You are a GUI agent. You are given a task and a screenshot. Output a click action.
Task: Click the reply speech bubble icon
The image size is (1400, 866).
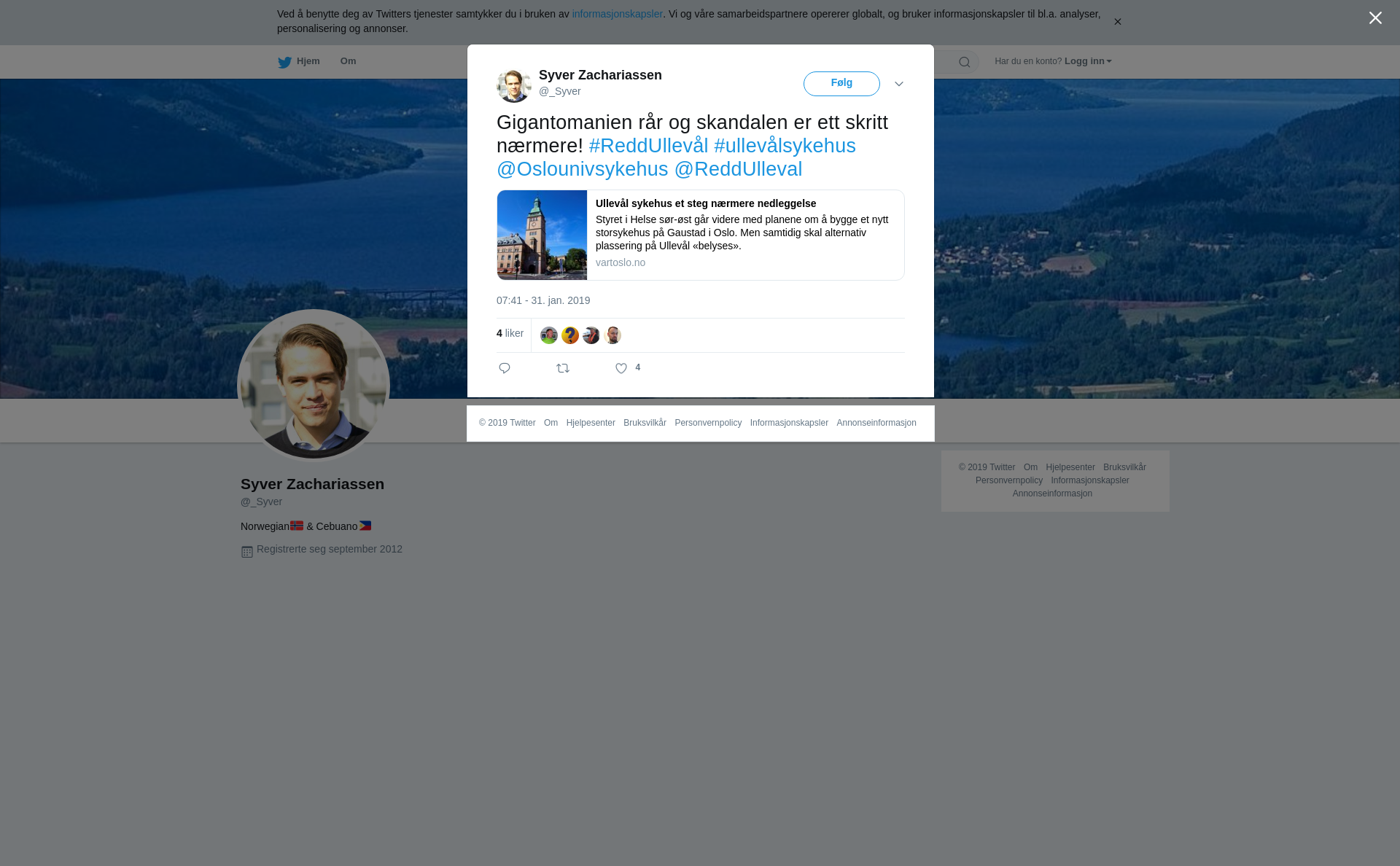(505, 368)
